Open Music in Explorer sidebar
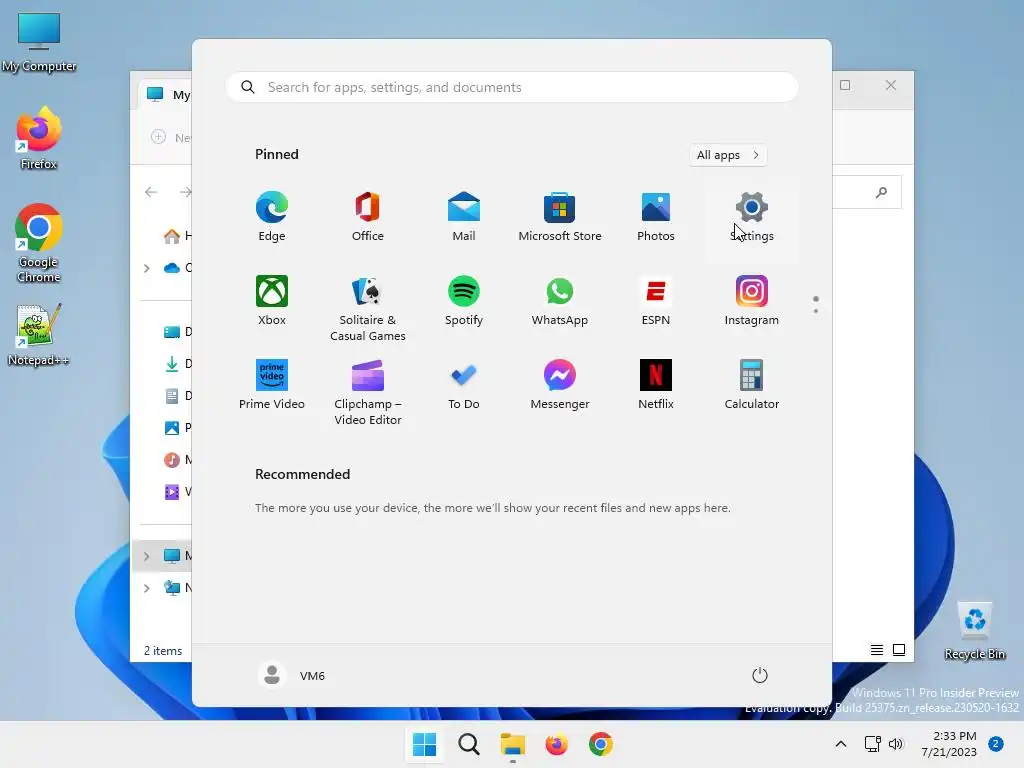This screenshot has width=1024, height=768. coord(176,460)
